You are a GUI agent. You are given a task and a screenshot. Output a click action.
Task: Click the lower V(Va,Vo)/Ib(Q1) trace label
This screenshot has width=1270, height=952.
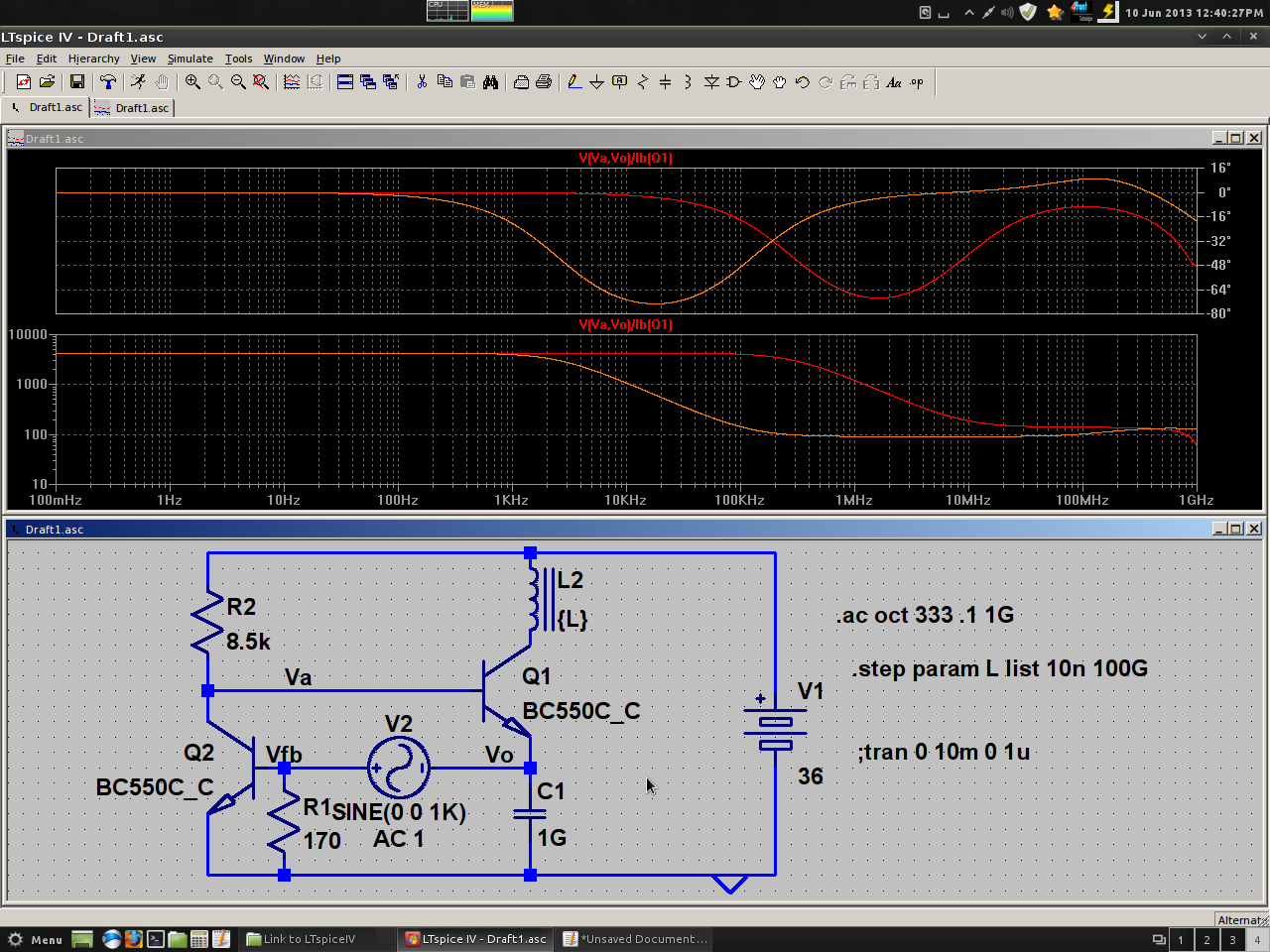(x=625, y=324)
